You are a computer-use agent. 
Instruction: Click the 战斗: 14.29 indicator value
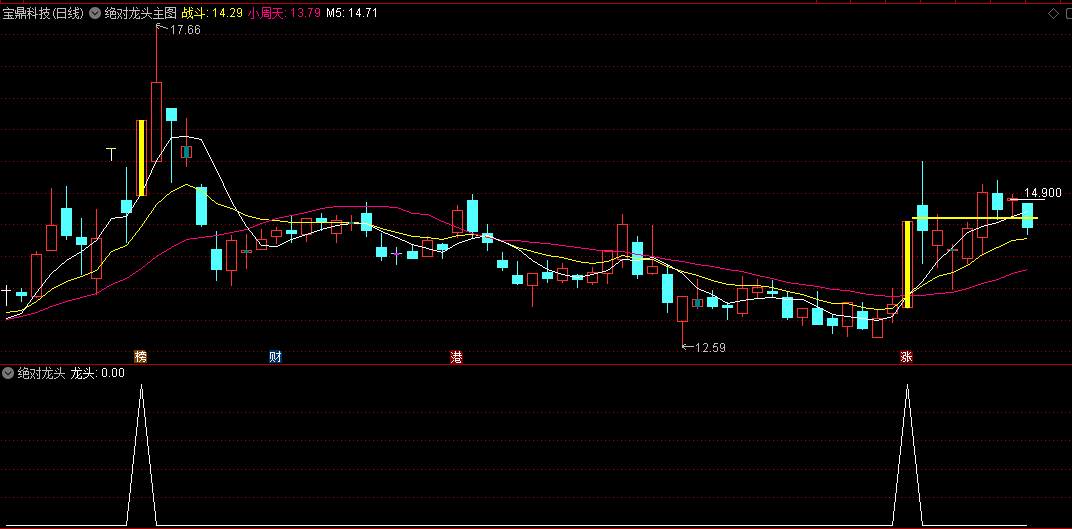pyautogui.click(x=211, y=13)
